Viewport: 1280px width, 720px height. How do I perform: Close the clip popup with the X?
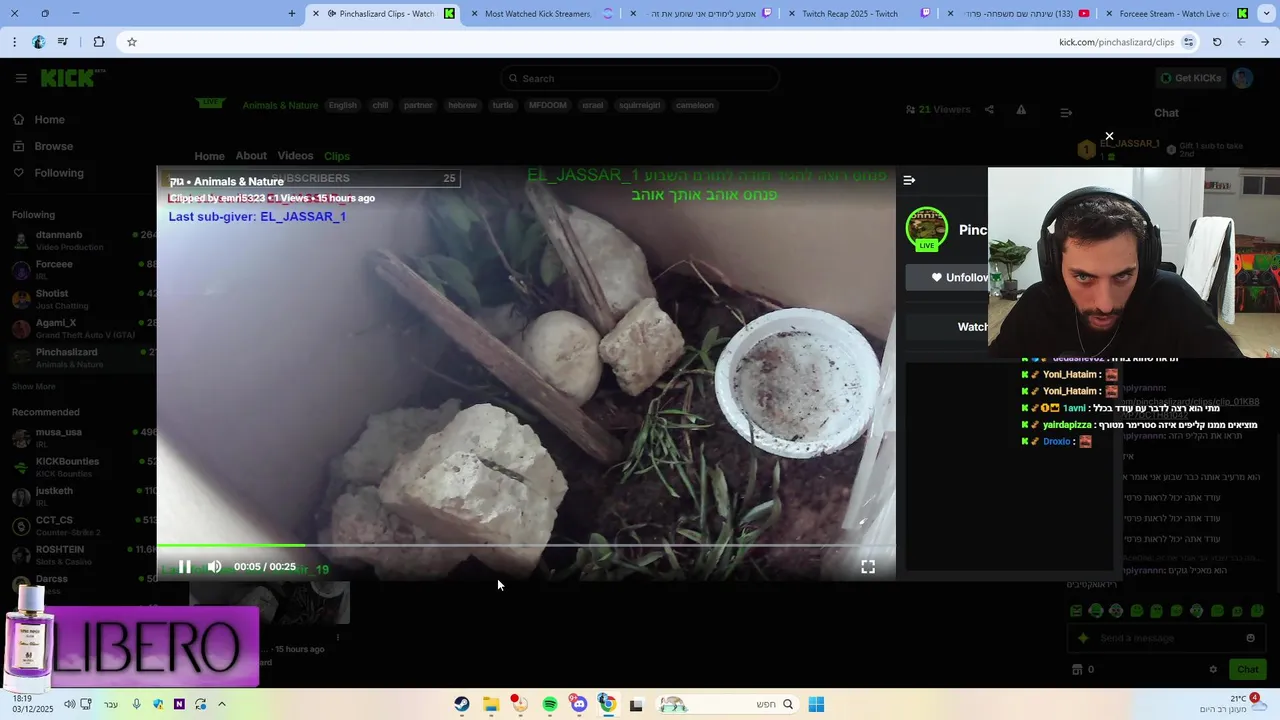1109,136
